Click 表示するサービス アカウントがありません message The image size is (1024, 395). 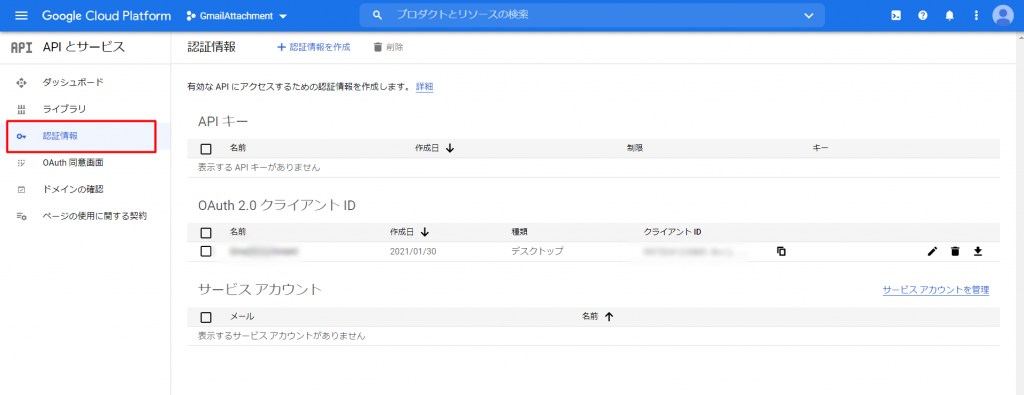coord(281,336)
